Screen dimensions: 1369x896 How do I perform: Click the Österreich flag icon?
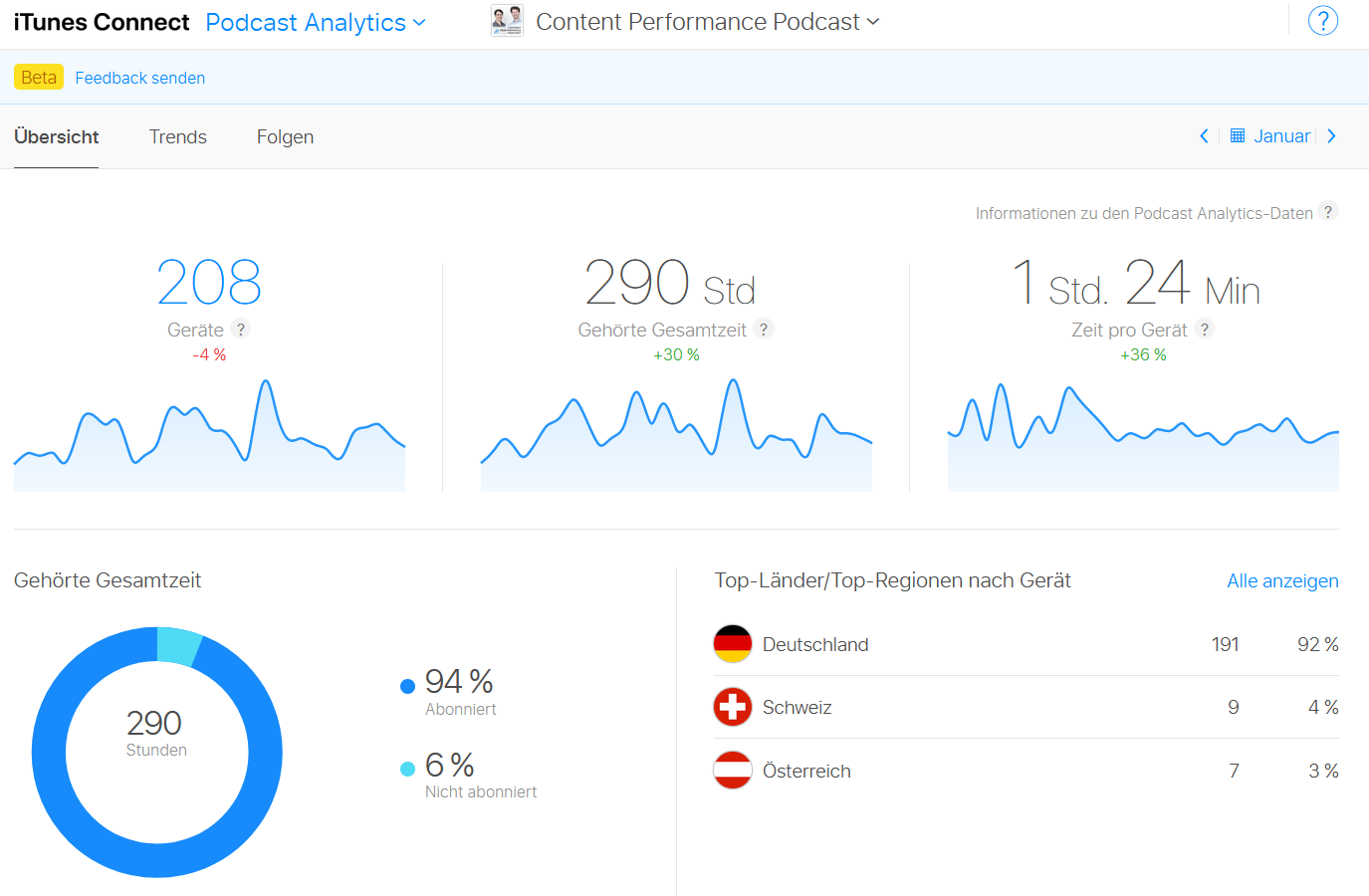733,770
